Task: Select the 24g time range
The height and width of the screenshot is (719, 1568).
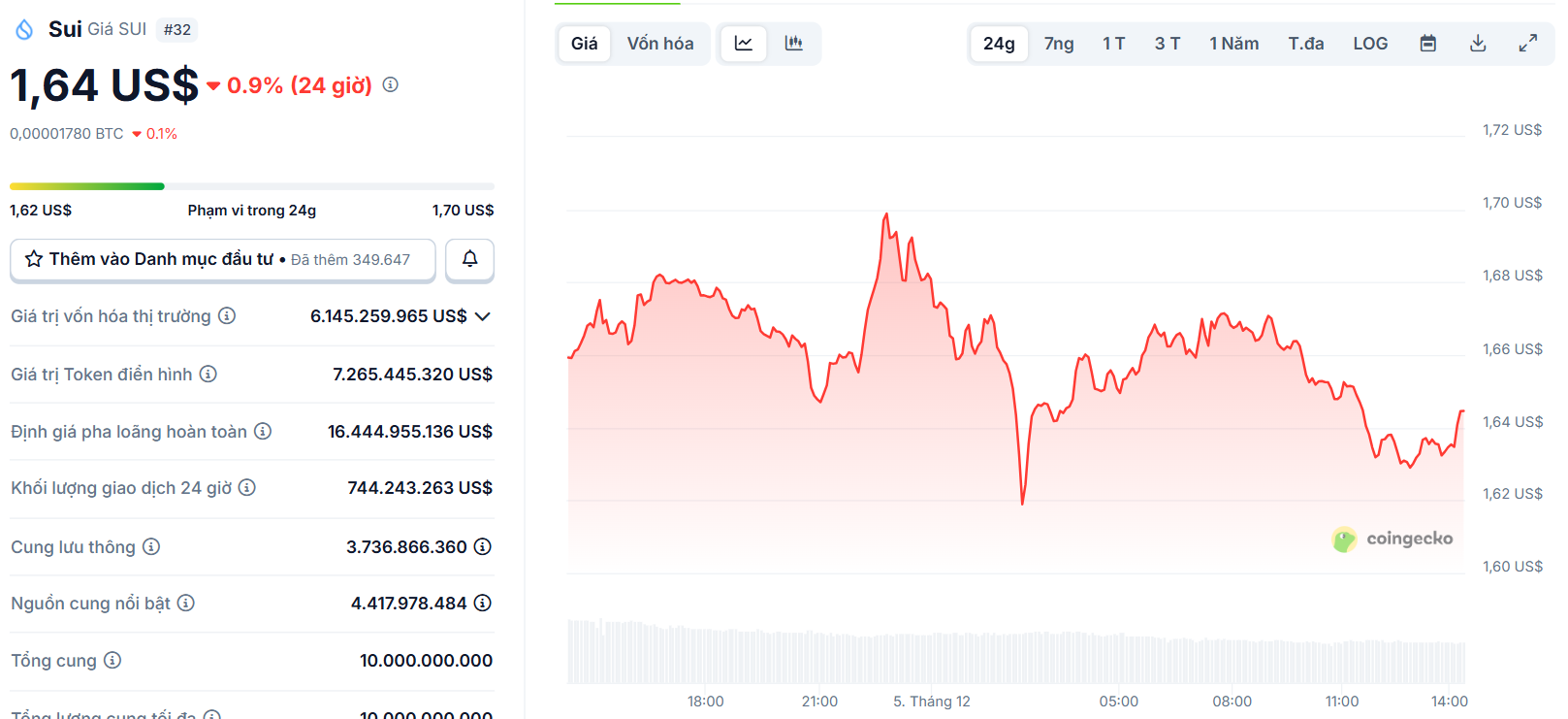Action: (999, 44)
